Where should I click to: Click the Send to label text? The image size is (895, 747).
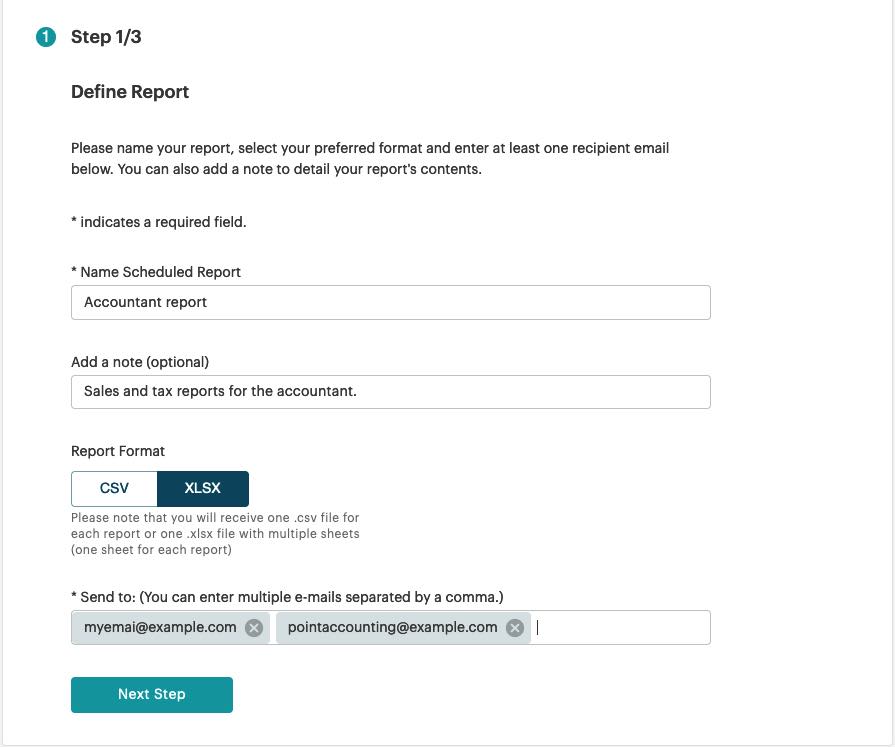287,597
